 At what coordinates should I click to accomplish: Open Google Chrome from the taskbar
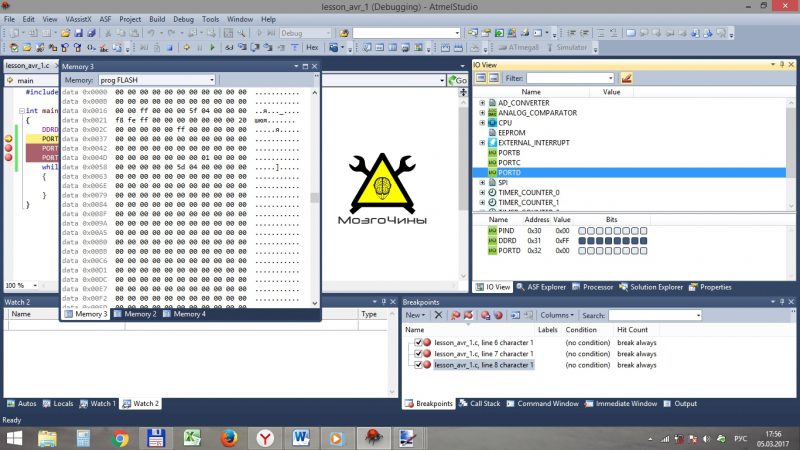(x=121, y=438)
